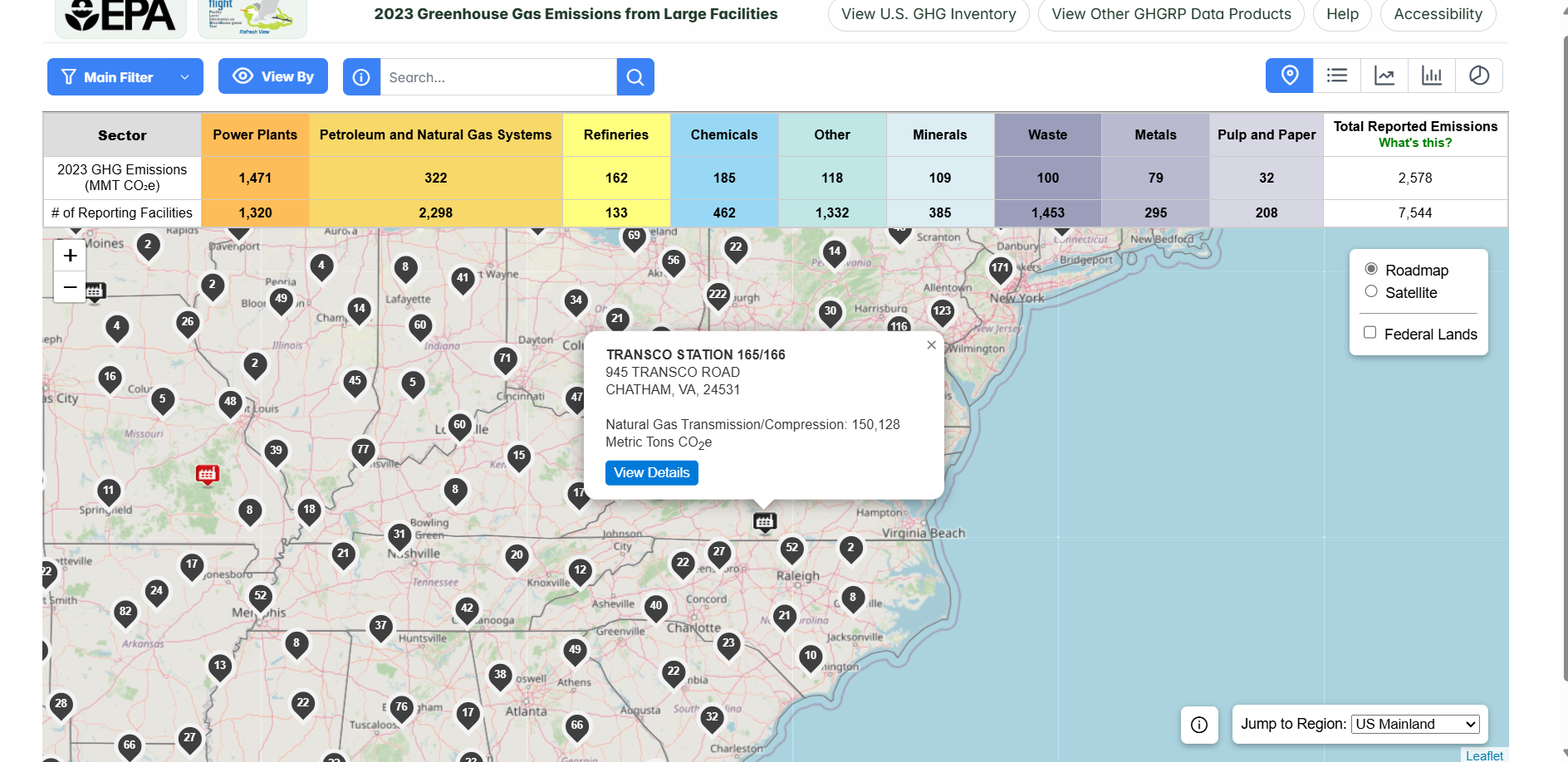Open the trend line chart view
Screen dimensions: 1568x762
(1384, 76)
